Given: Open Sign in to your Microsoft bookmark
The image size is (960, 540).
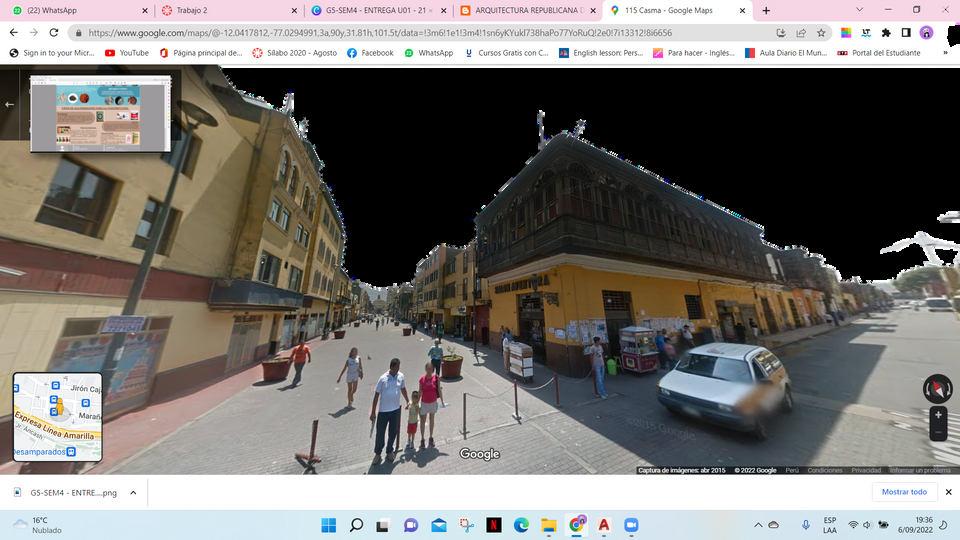Looking at the screenshot, I should [52, 53].
